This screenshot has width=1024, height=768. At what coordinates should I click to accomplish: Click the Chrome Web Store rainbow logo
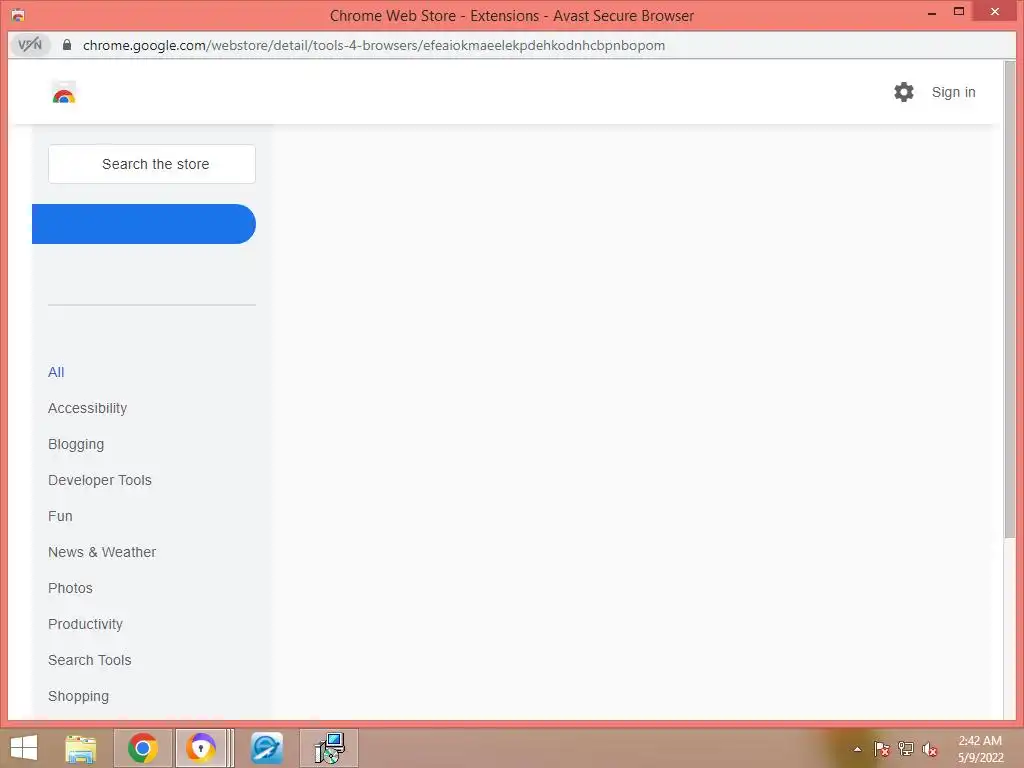click(64, 93)
